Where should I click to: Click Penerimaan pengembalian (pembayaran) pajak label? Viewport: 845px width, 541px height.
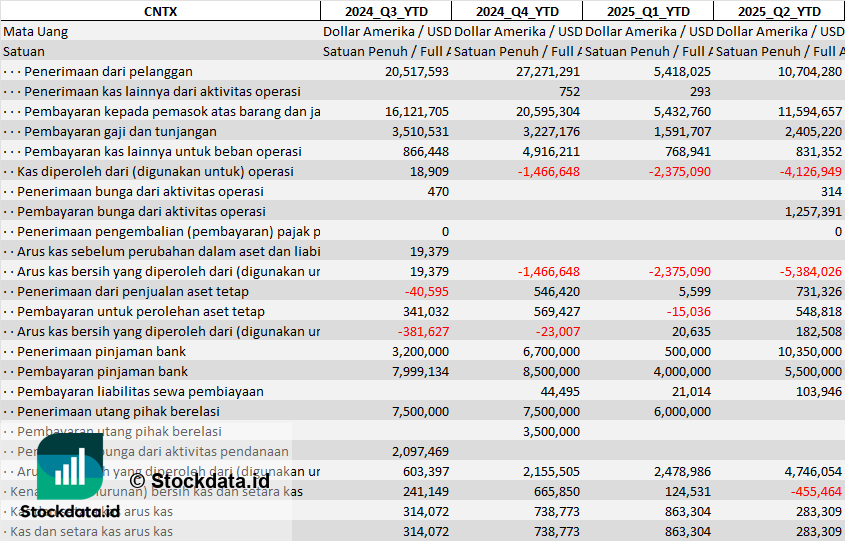169,232
